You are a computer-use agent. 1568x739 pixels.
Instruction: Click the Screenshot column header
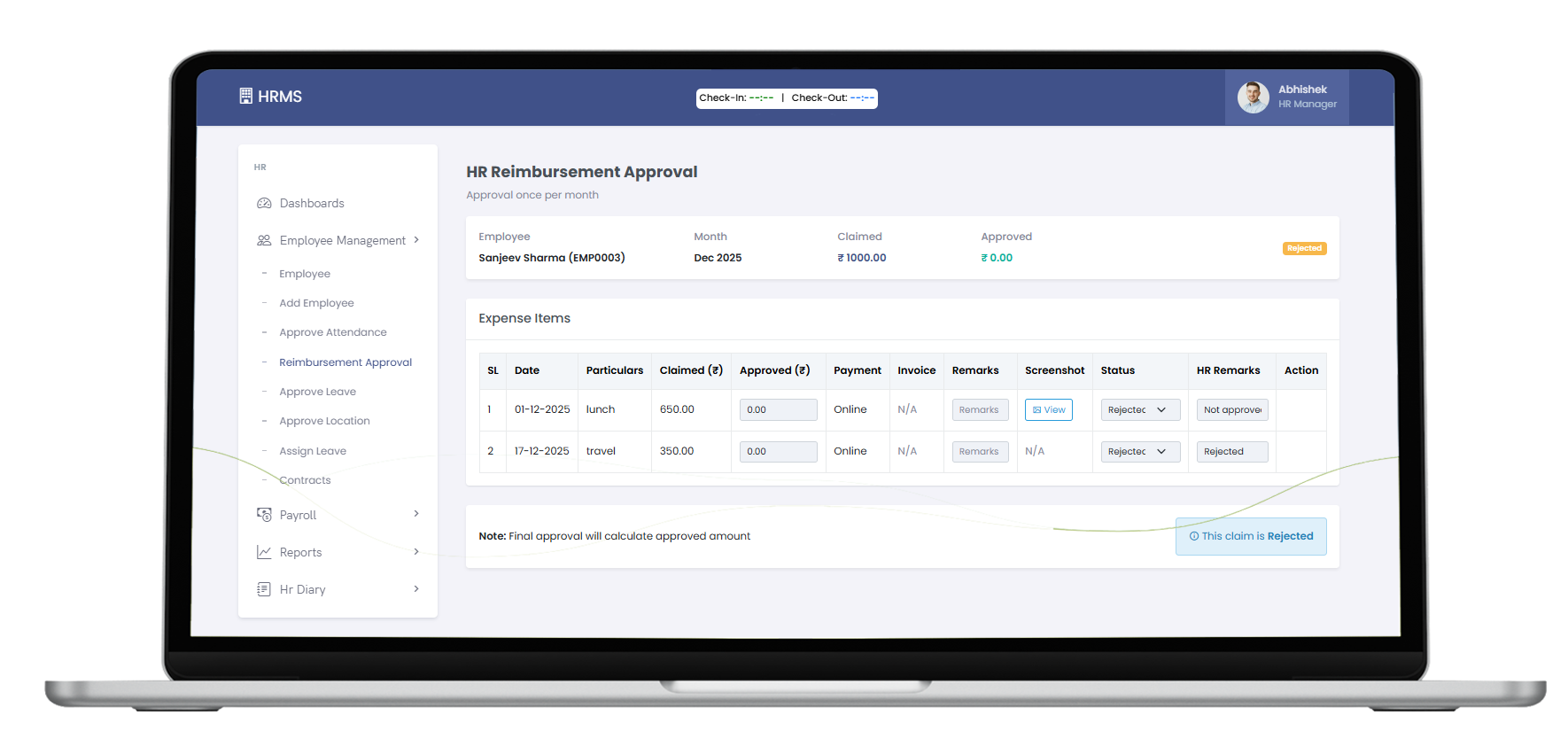[x=1054, y=370]
